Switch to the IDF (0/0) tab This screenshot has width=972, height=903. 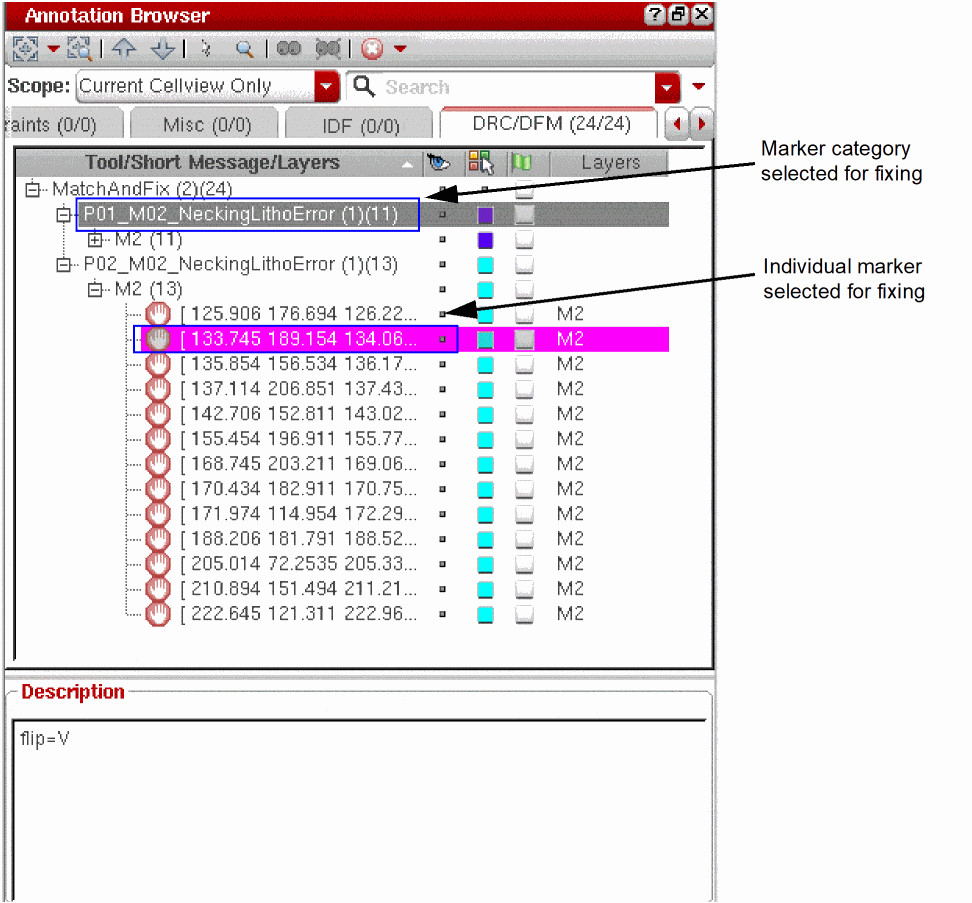[x=360, y=126]
